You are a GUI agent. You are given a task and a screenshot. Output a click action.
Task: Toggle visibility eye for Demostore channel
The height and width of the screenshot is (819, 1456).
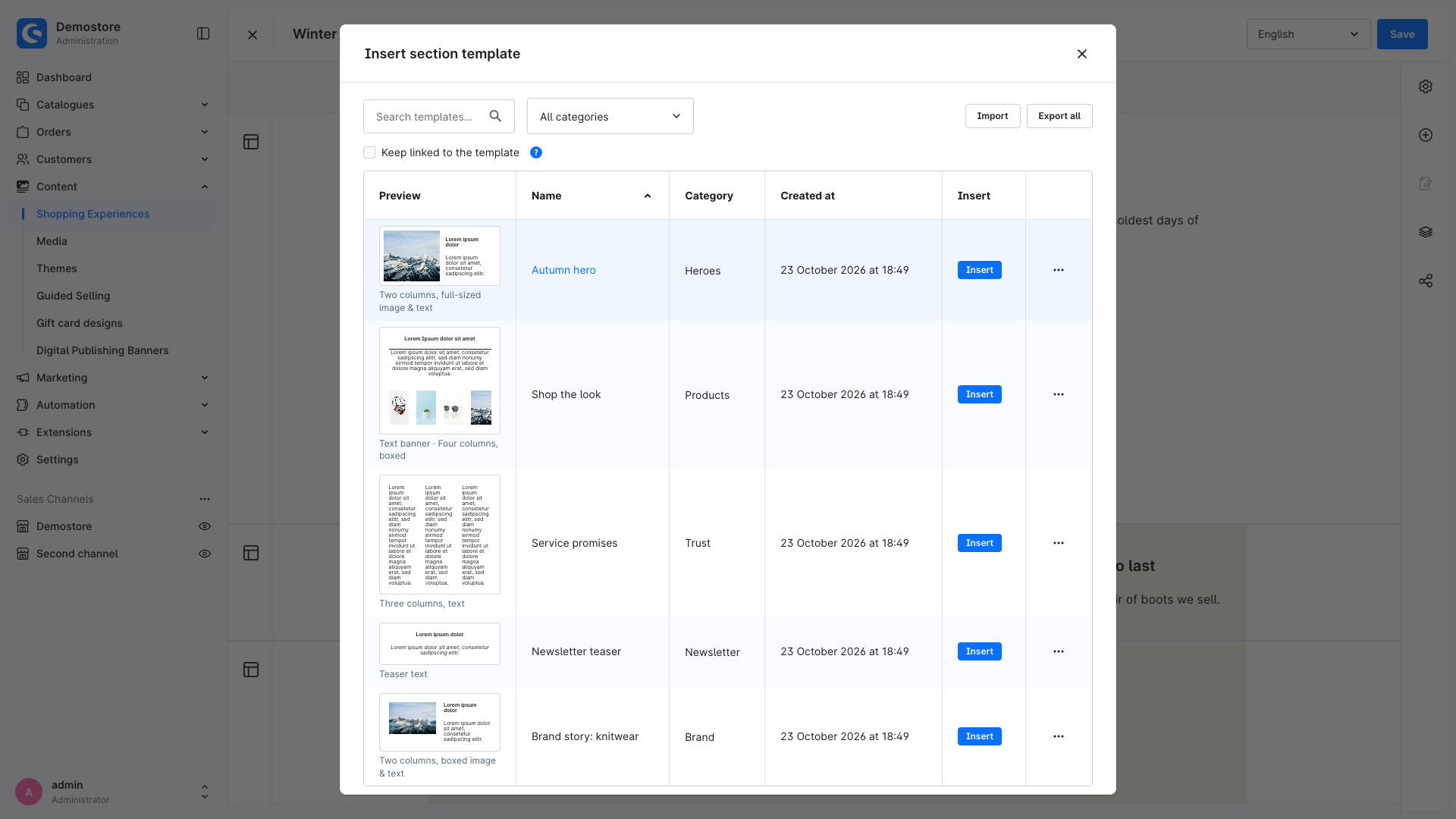[x=205, y=526]
